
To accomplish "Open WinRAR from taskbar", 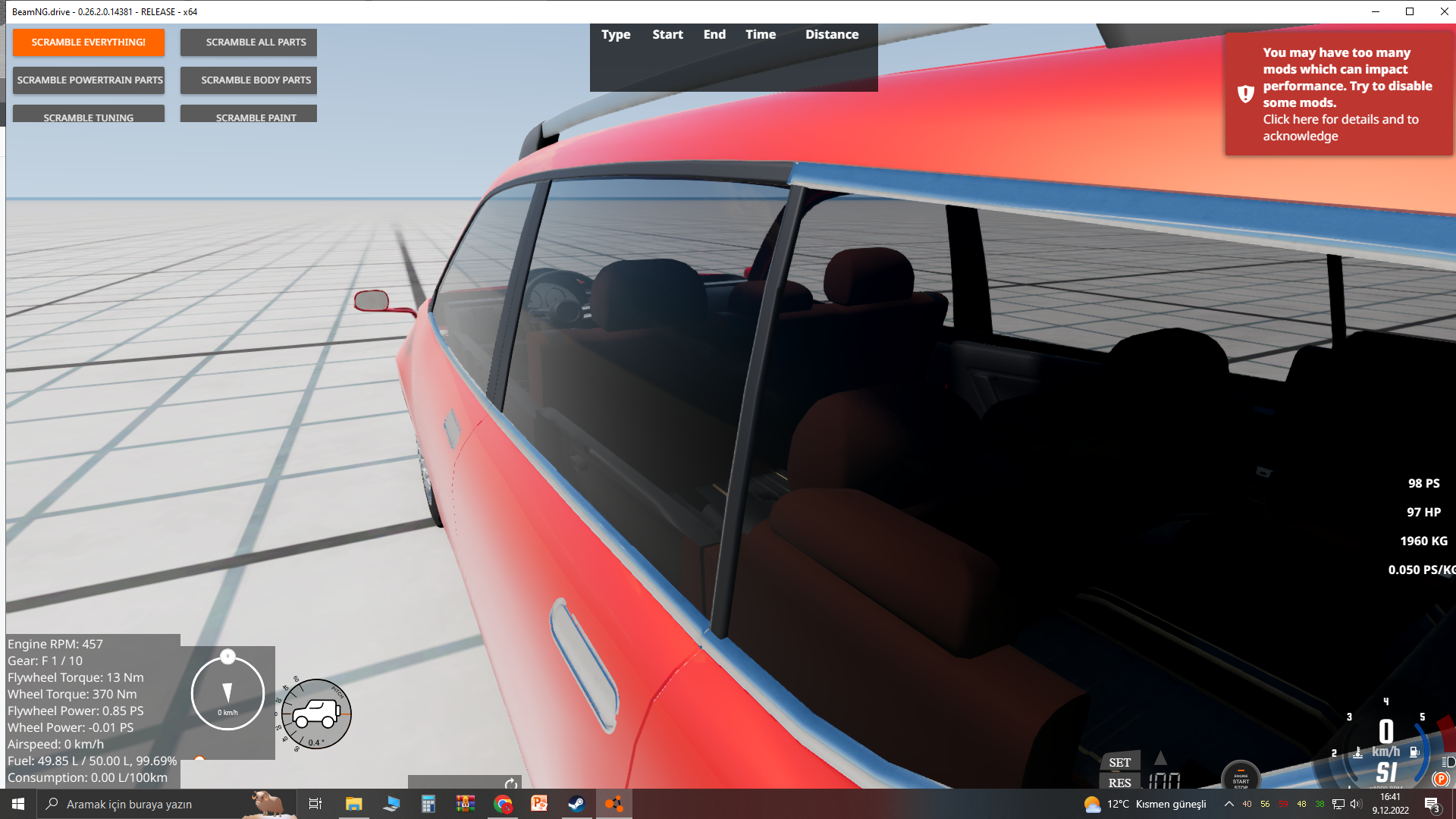I will [x=466, y=804].
